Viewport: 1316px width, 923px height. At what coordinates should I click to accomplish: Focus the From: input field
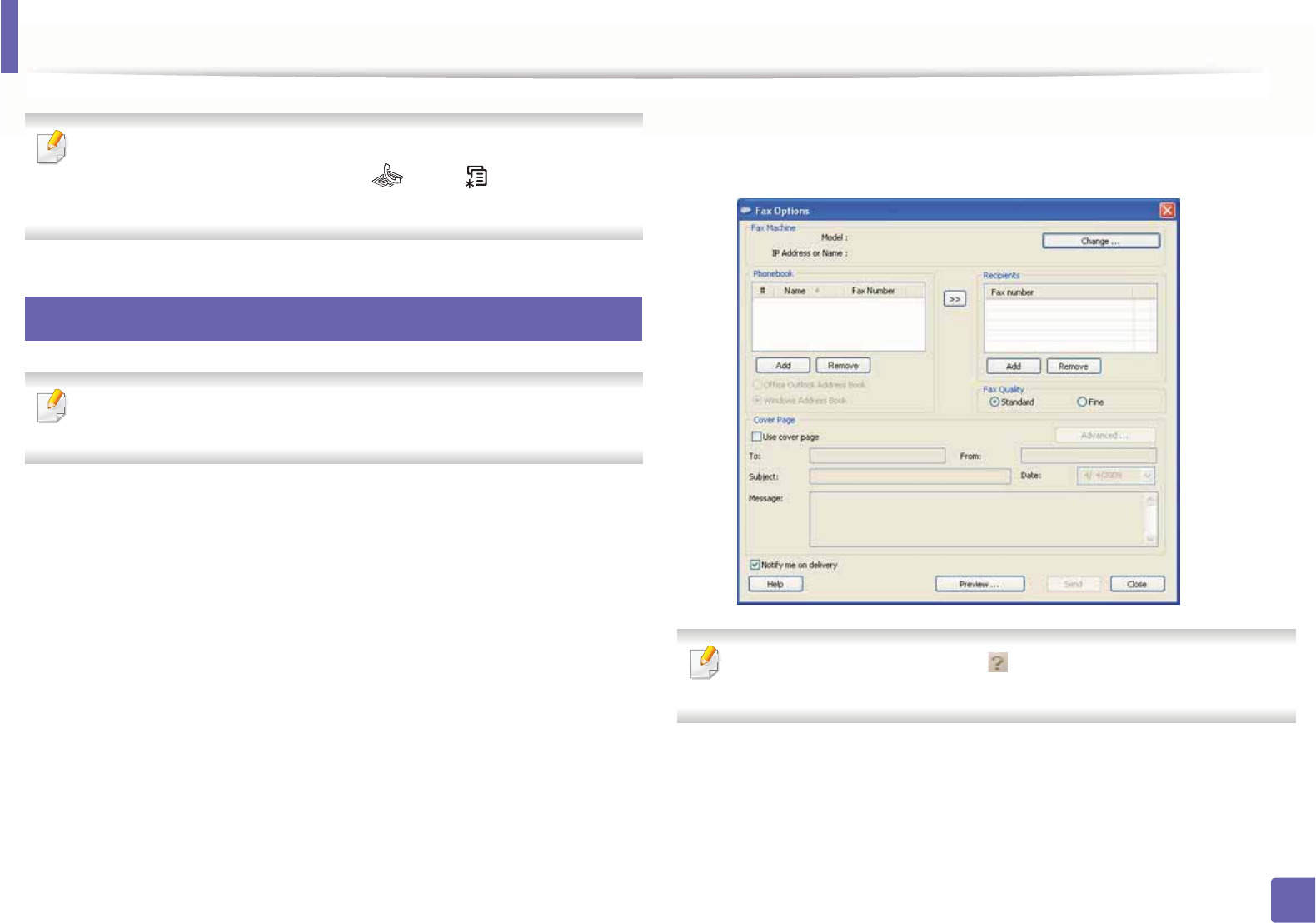point(1089,456)
